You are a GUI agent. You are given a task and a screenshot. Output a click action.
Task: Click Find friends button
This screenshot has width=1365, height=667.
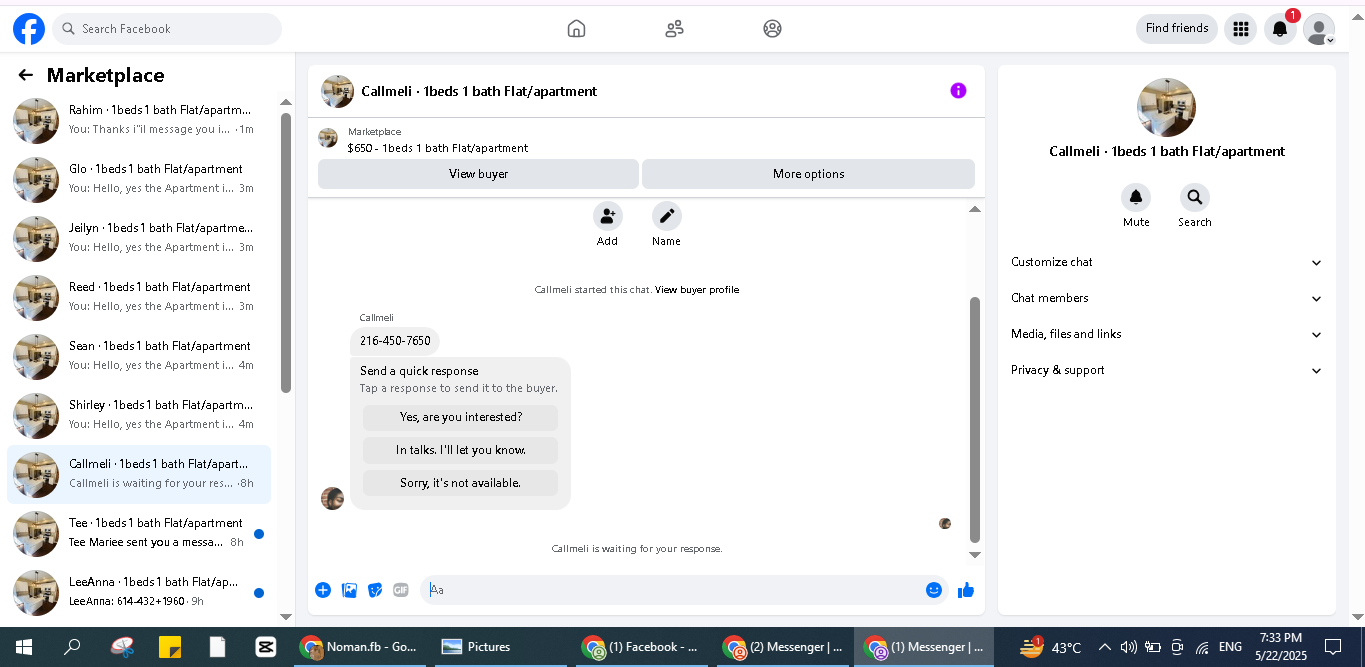tap(1177, 29)
